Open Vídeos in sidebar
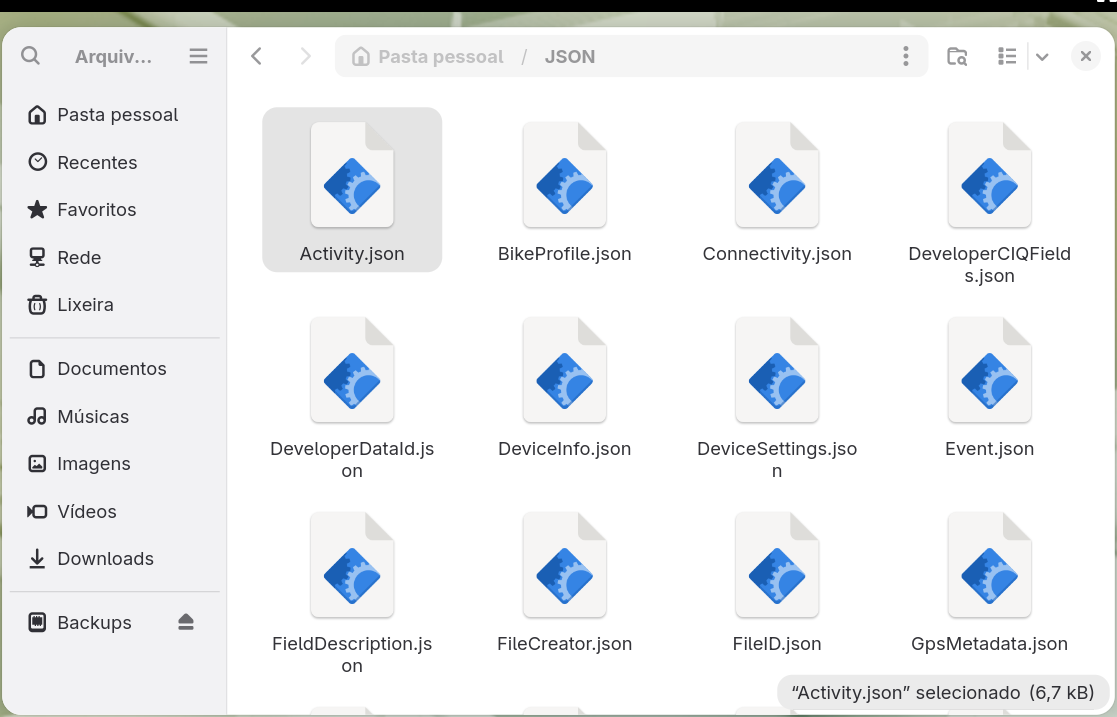 (x=115, y=512)
